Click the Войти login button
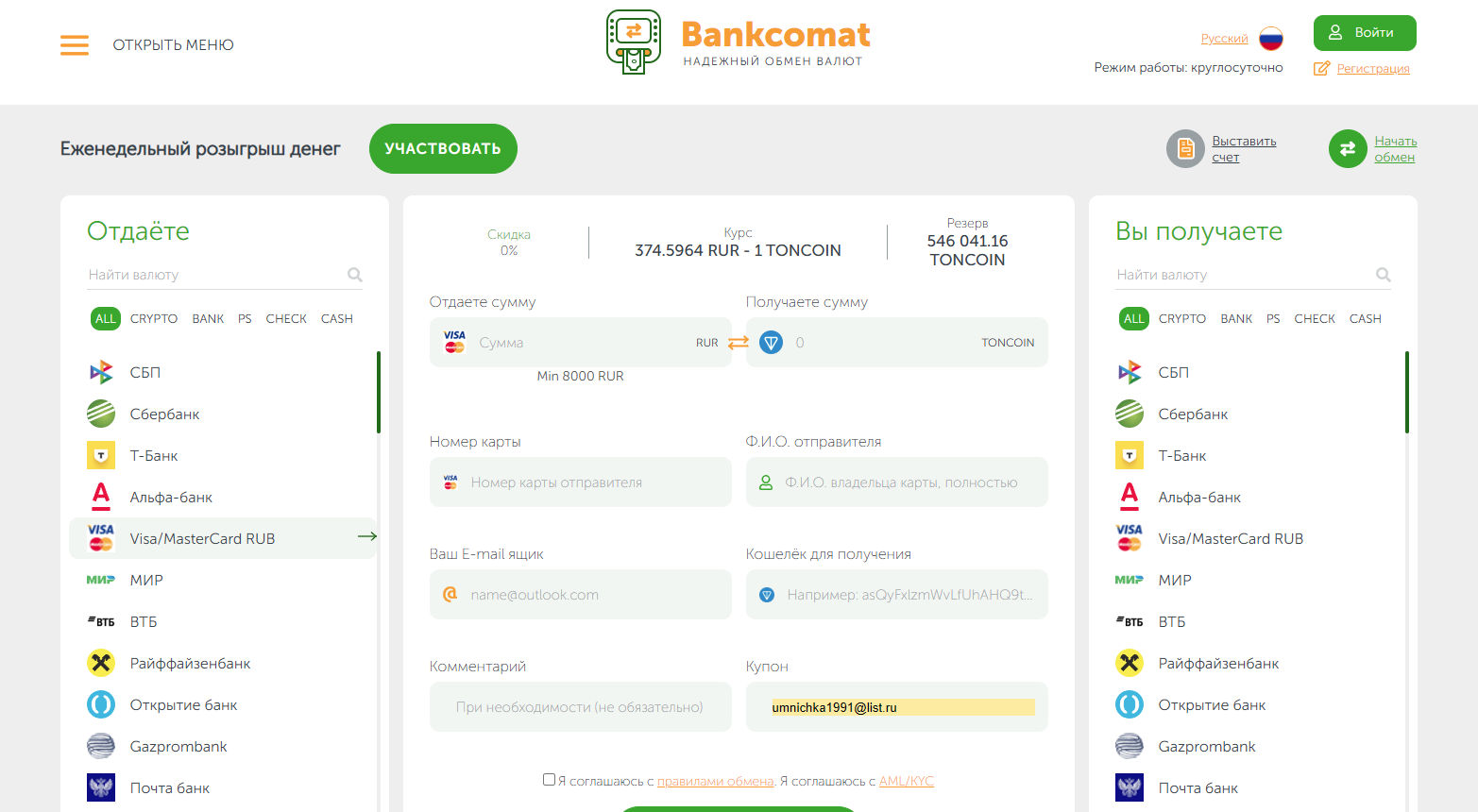Screen dimensions: 1478x812 coord(1365,33)
